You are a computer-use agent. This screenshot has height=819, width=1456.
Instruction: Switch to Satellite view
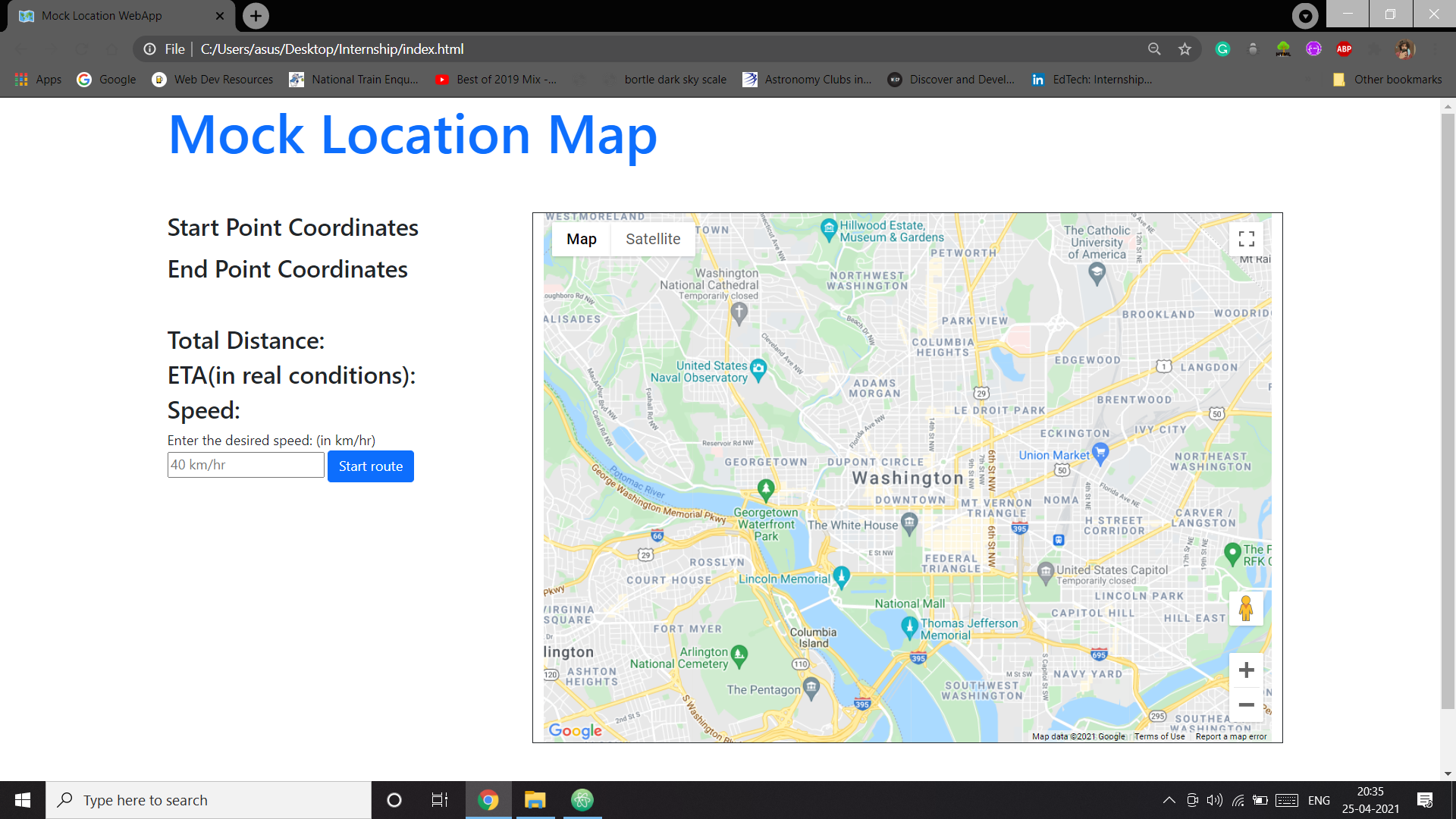tap(652, 239)
